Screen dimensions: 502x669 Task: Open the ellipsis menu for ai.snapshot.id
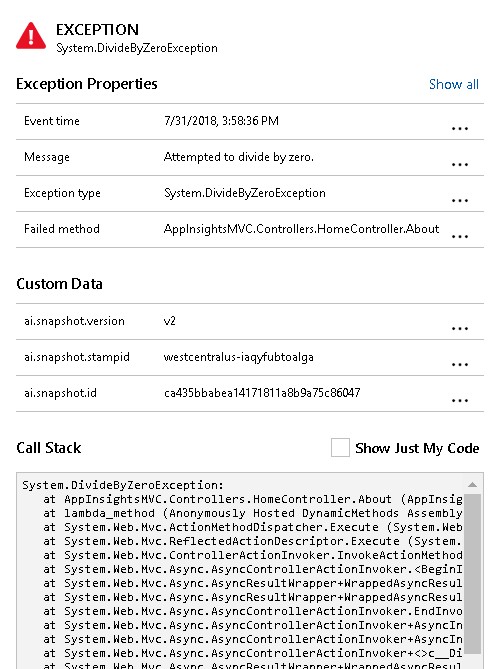460,400
